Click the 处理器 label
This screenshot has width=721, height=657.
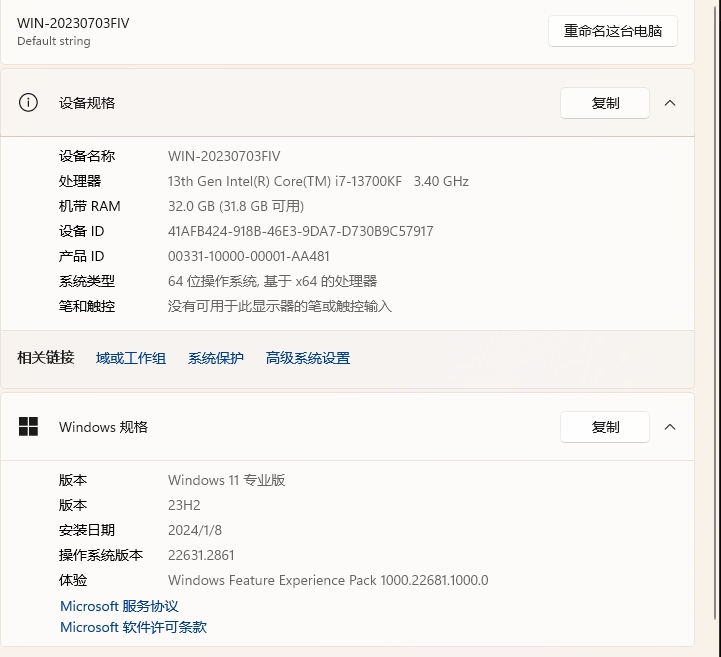click(80, 181)
